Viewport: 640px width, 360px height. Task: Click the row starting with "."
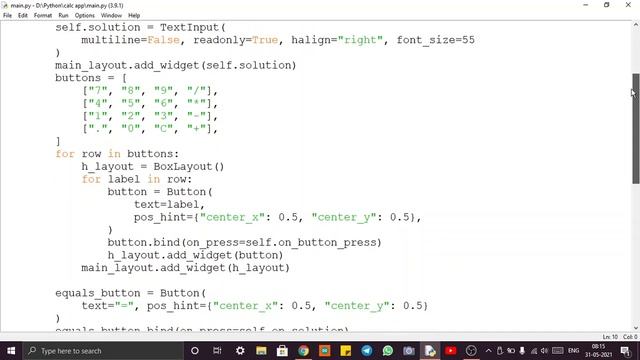(150, 129)
